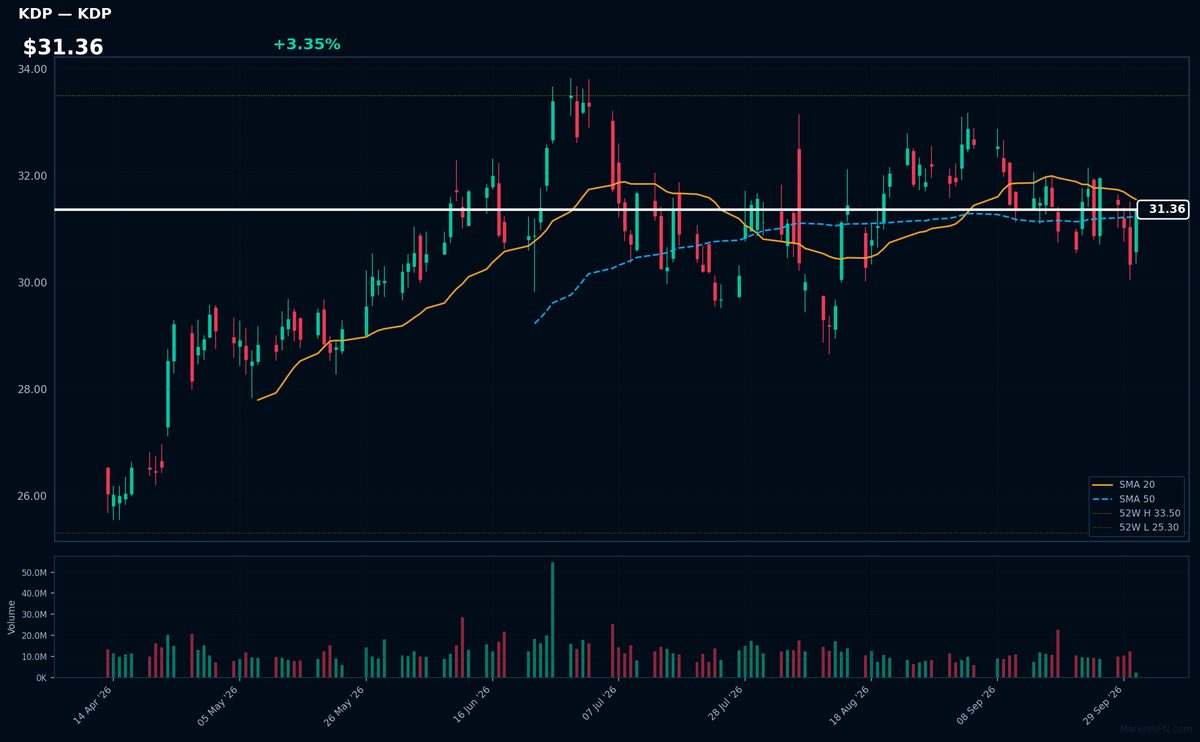The height and width of the screenshot is (742, 1200).
Task: Click the 34.00 price axis label
Action: [32, 69]
